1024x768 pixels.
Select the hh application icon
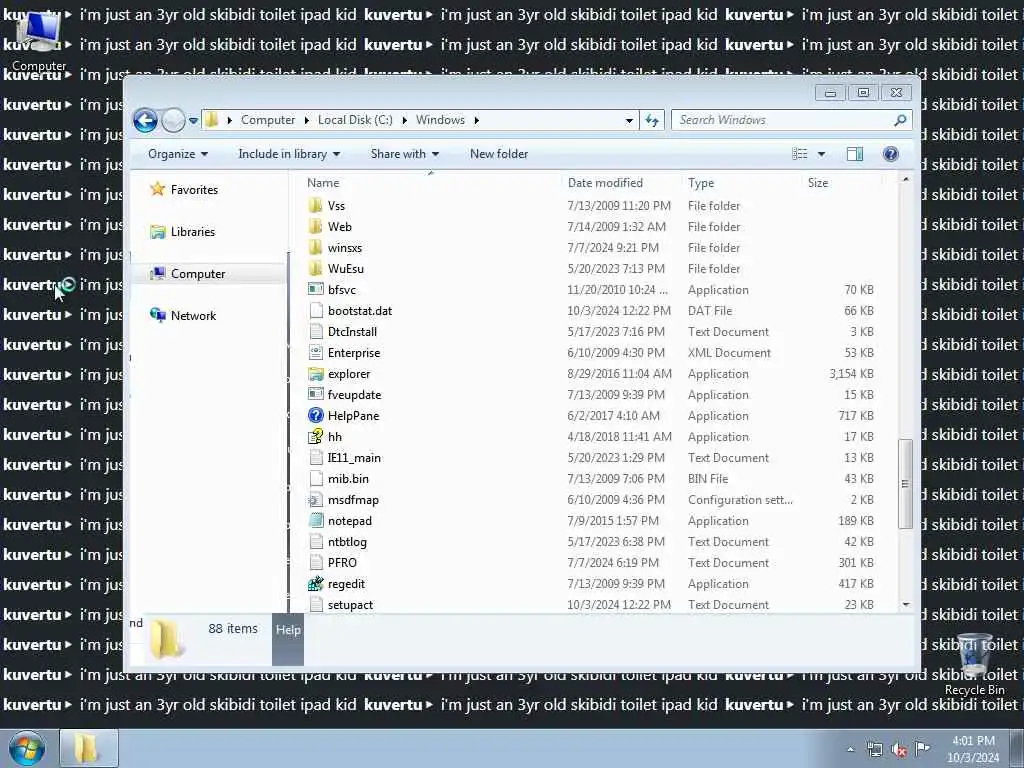[316, 436]
